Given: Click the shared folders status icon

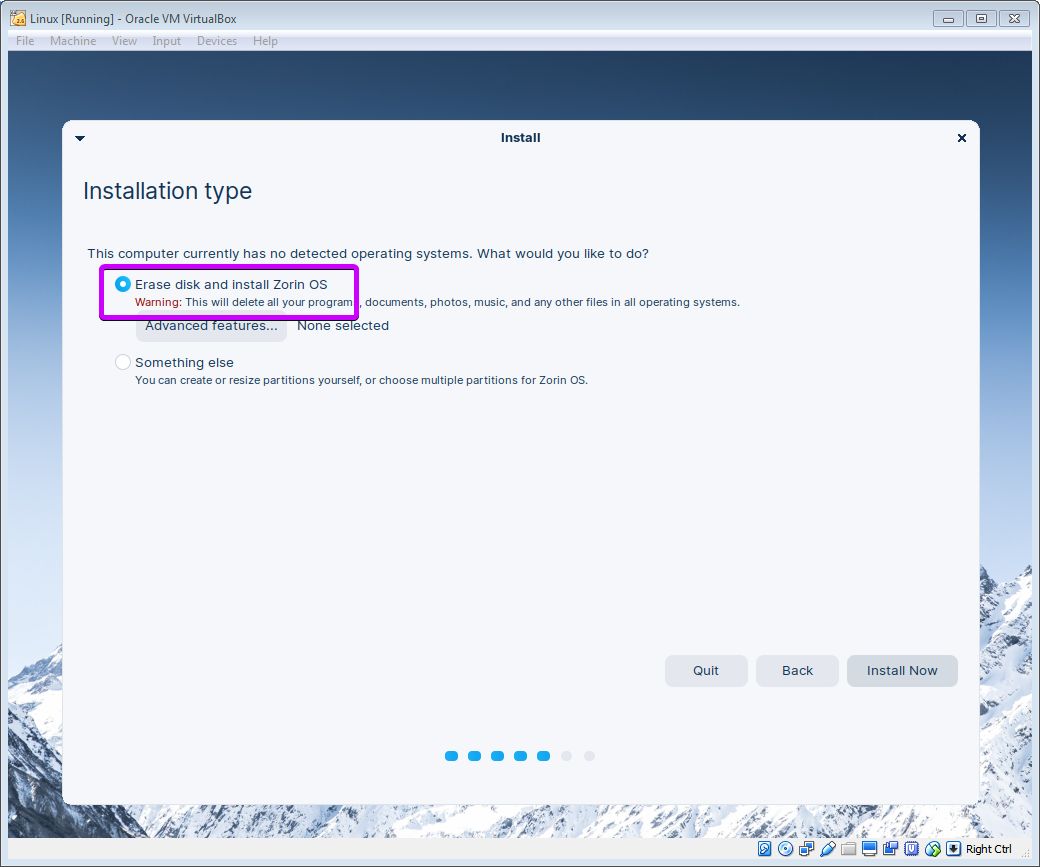Looking at the screenshot, I should pyautogui.click(x=848, y=848).
